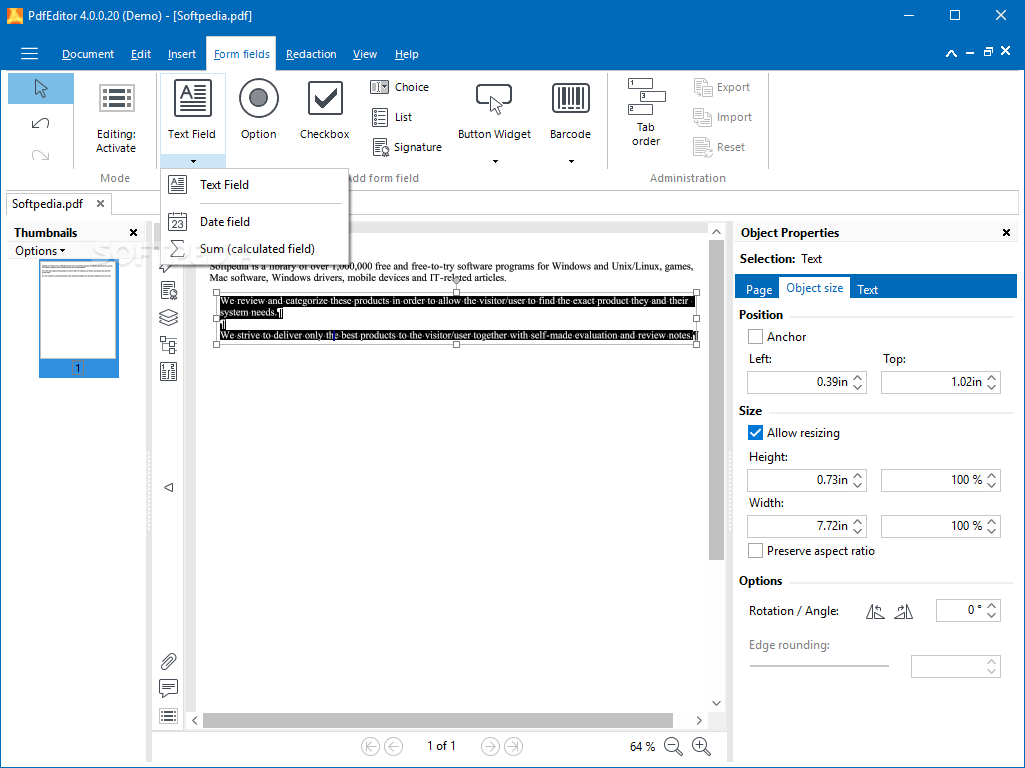The height and width of the screenshot is (768, 1025).
Task: Choose Date field from dropdown menu
Action: pyautogui.click(x=254, y=222)
